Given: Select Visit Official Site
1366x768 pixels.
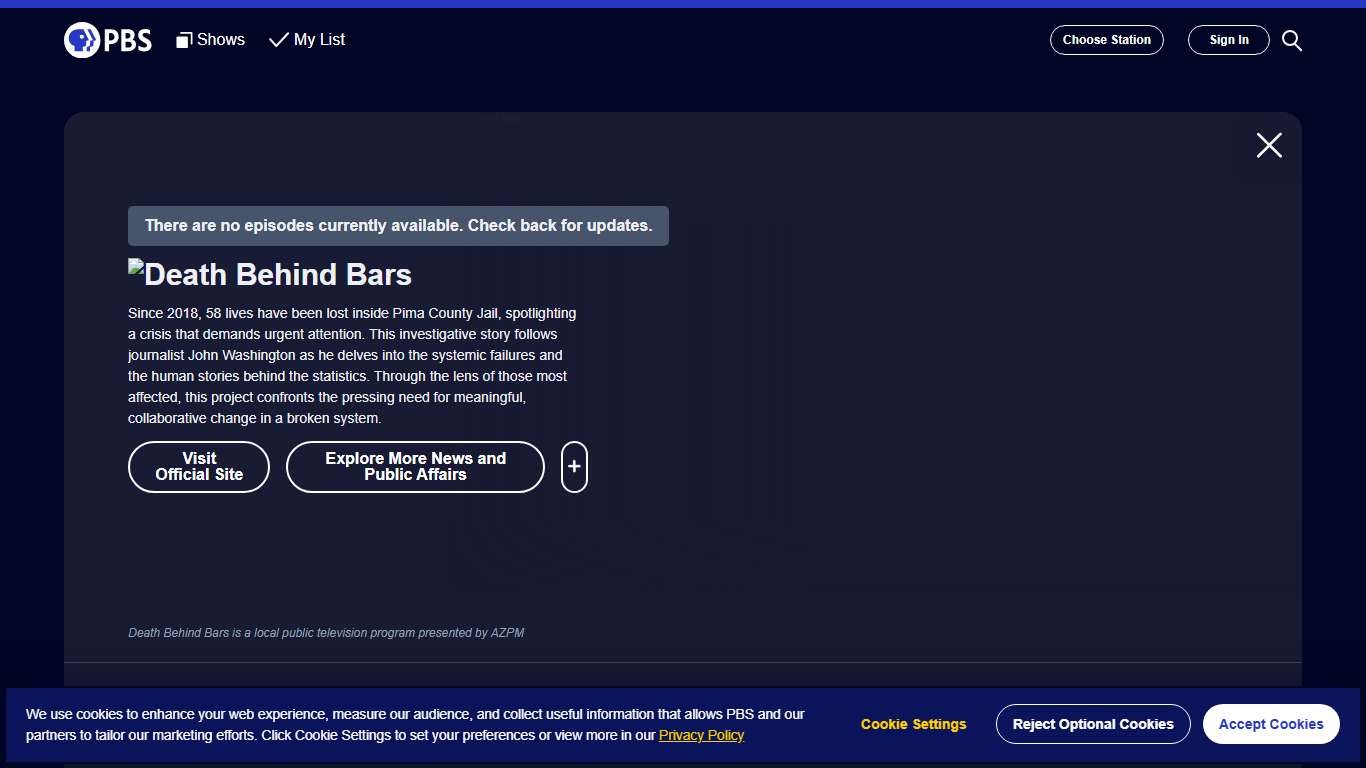Looking at the screenshot, I should pyautogui.click(x=198, y=467).
